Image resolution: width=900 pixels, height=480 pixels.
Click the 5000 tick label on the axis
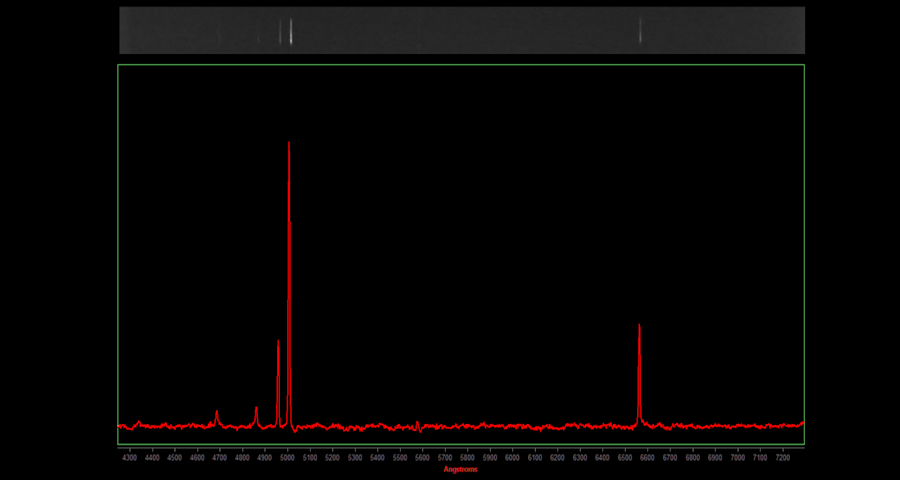click(x=287, y=457)
